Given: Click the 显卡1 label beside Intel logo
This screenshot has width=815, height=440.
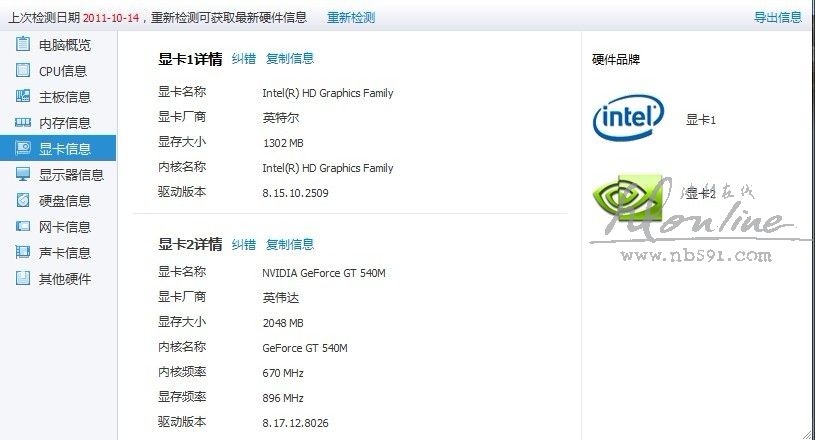Looking at the screenshot, I should click(x=701, y=120).
